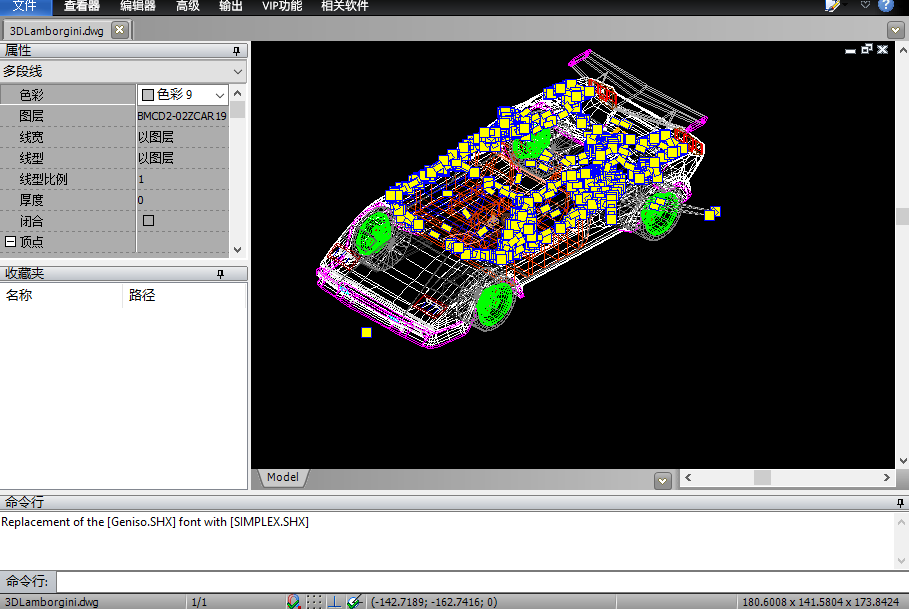Viewport: 909px width, 609px height.
Task: Toggle ortho mode icon in status bar
Action: coord(335,601)
